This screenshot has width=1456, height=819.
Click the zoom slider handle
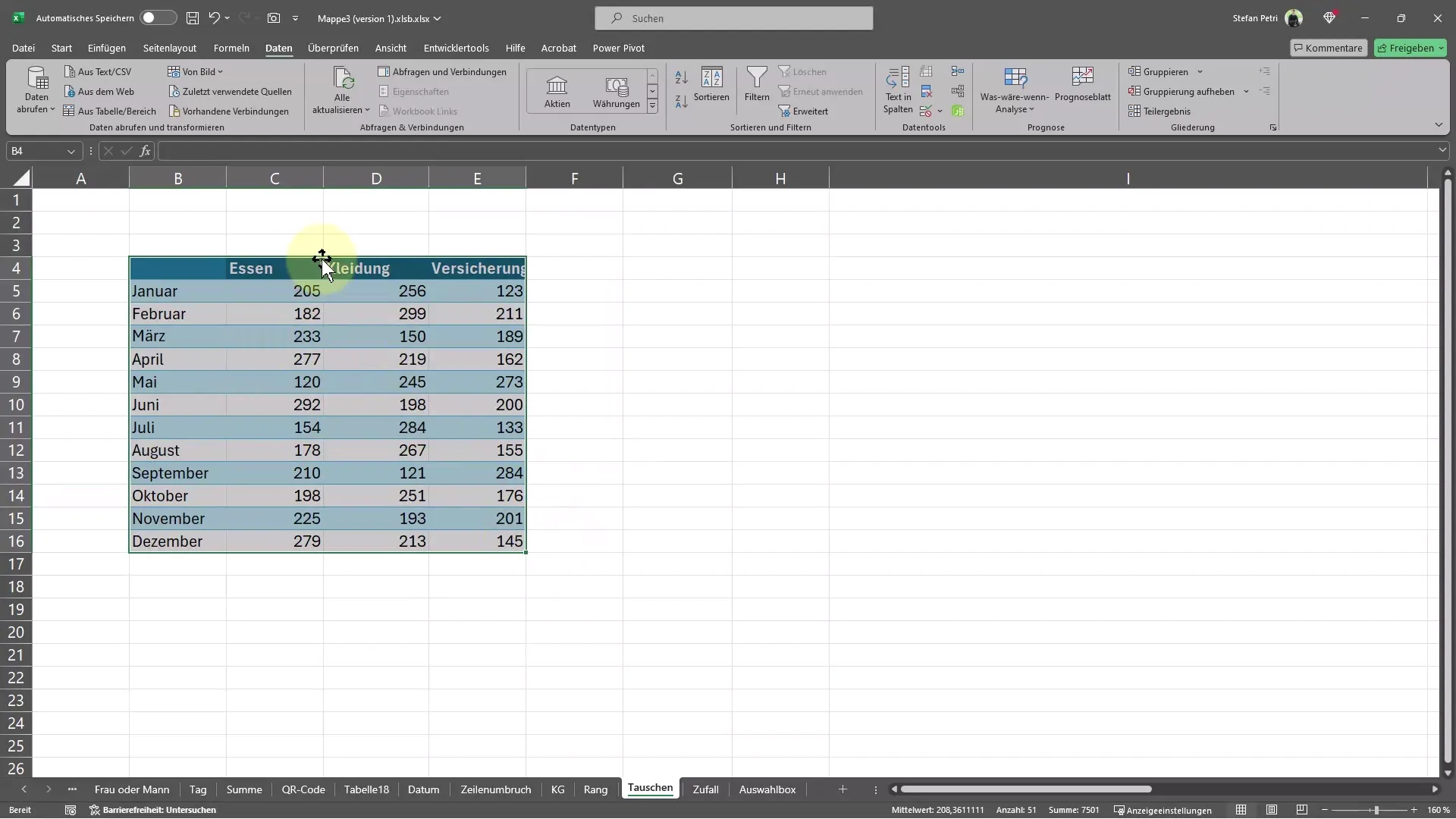pyautogui.click(x=1376, y=810)
